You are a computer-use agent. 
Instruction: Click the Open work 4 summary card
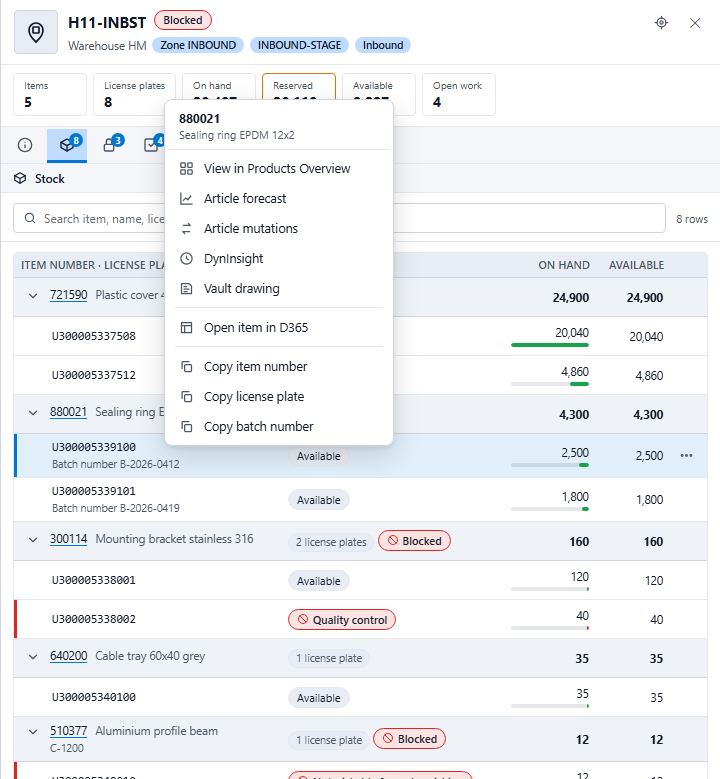point(459,94)
